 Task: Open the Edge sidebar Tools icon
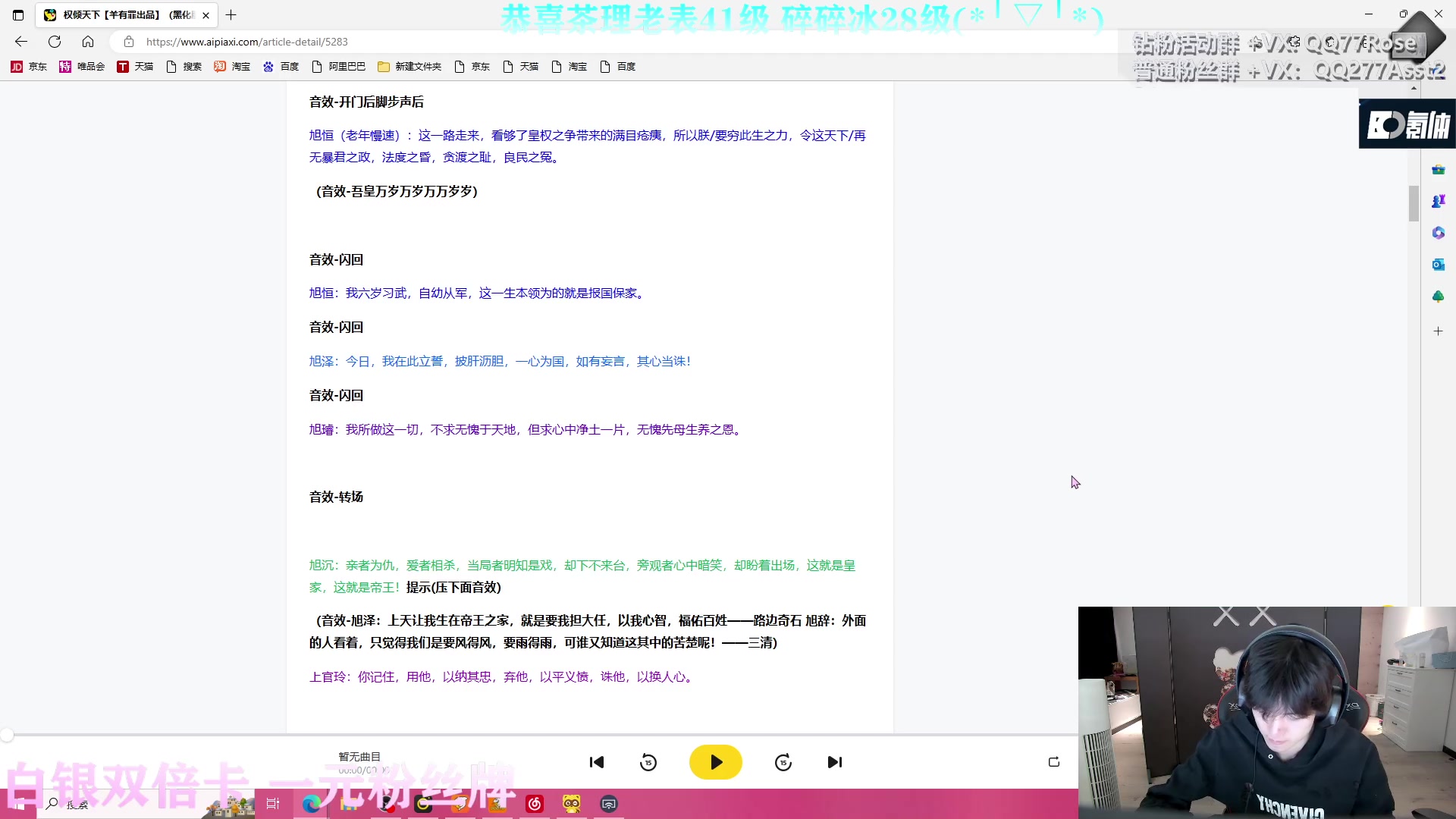click(1438, 170)
